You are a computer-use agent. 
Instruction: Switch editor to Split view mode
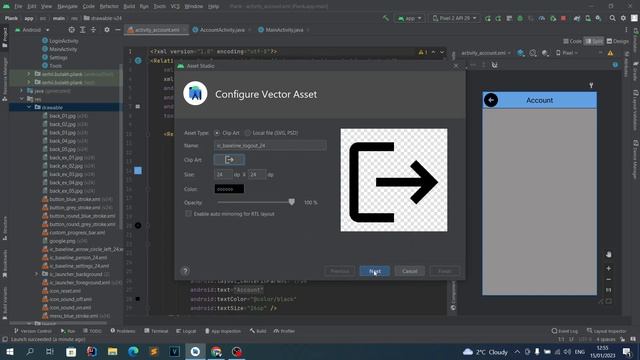[x=594, y=41]
